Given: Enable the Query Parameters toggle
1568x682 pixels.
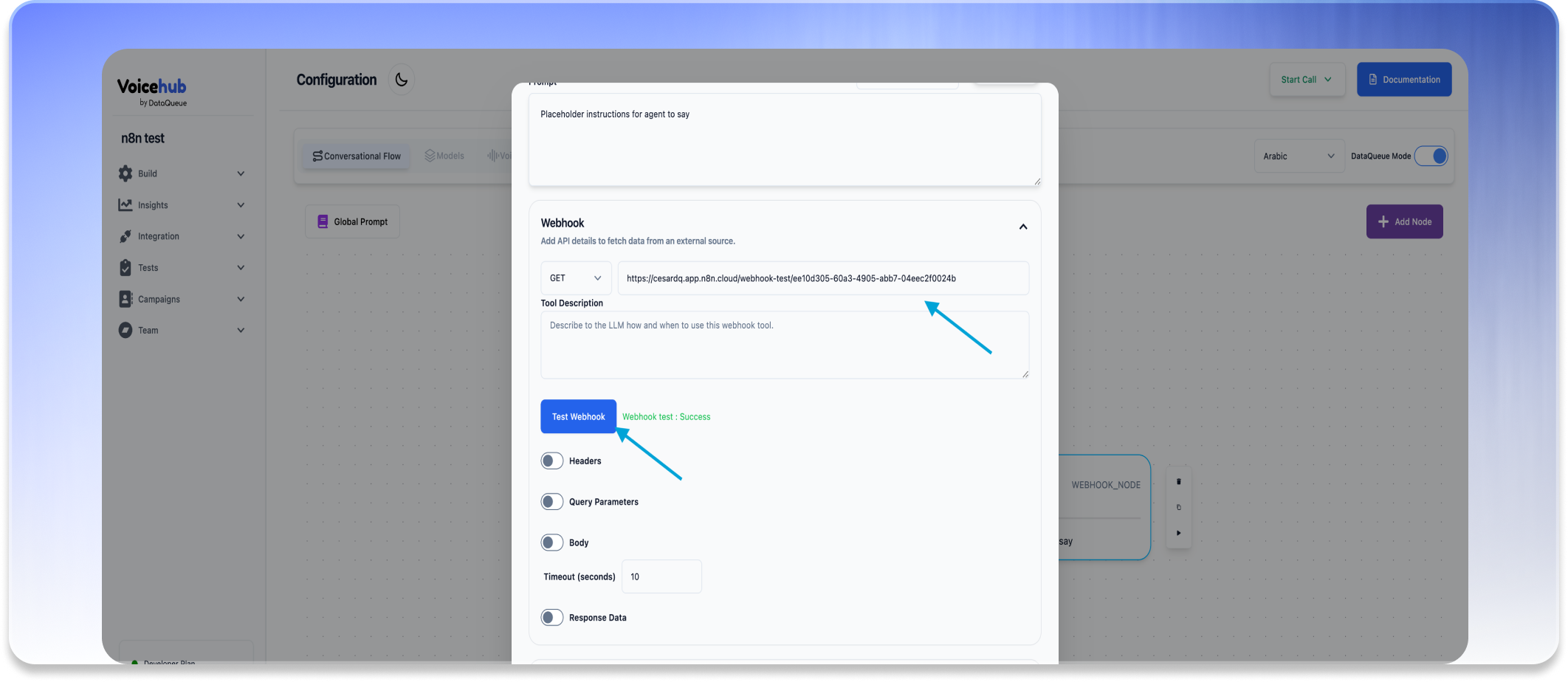Looking at the screenshot, I should 552,502.
